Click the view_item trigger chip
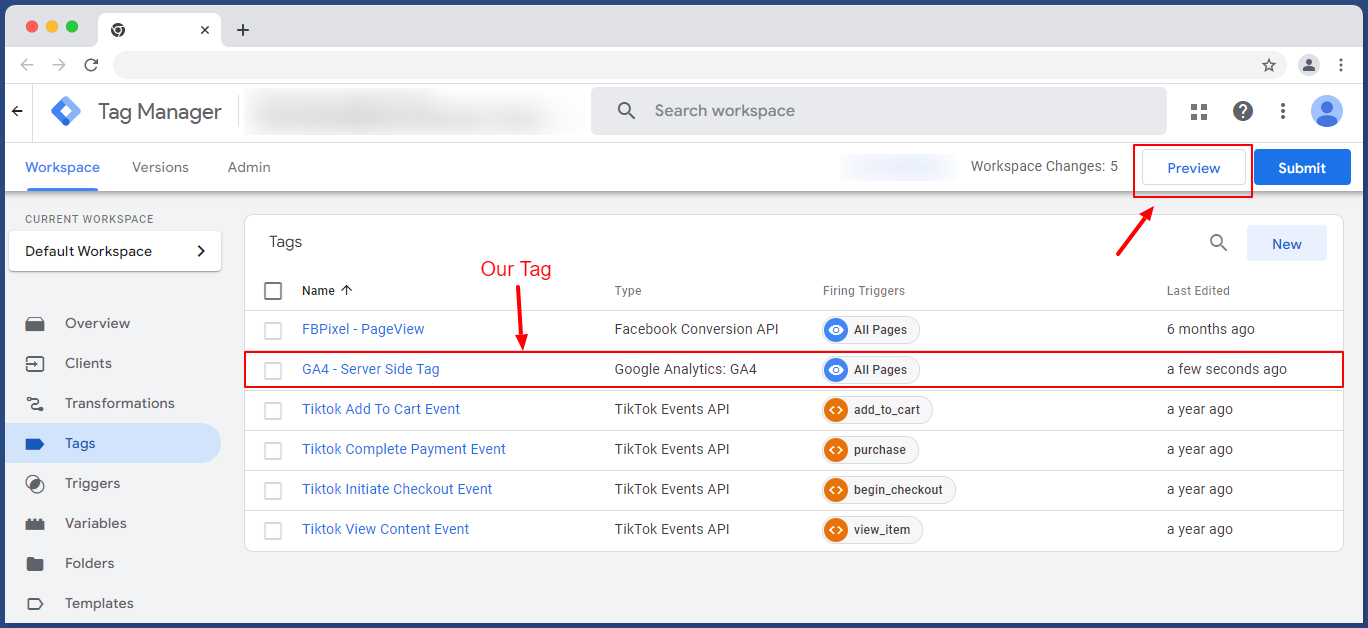This screenshot has height=628, width=1368. click(872, 530)
